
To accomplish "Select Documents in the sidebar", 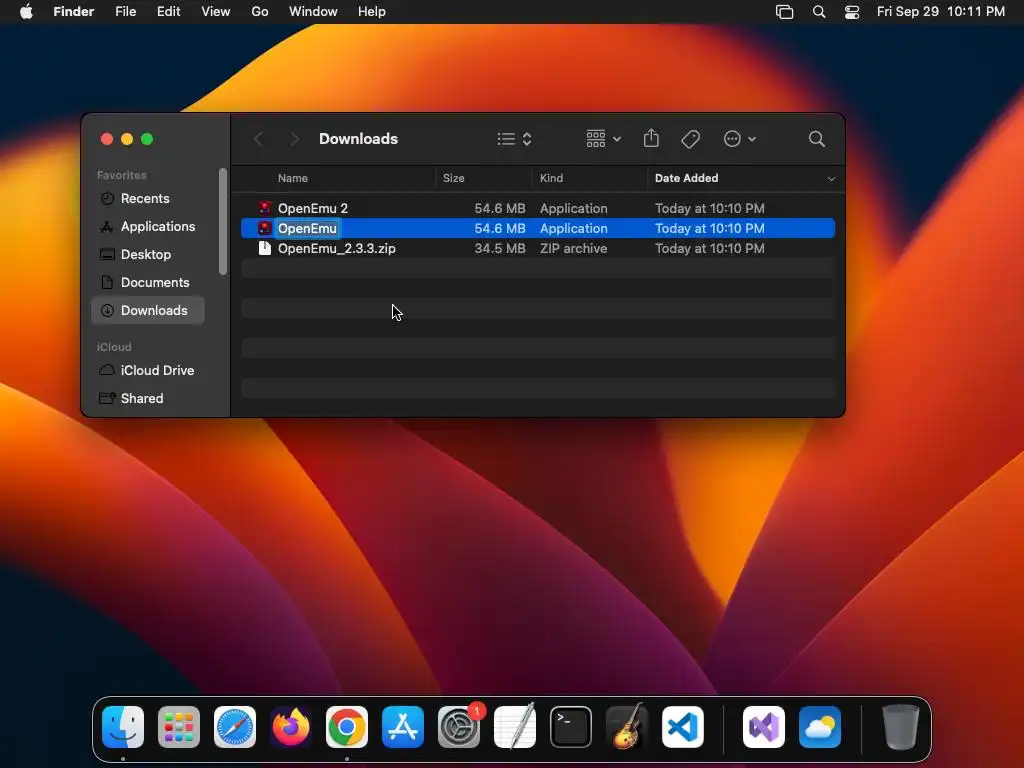I will coord(148,282).
